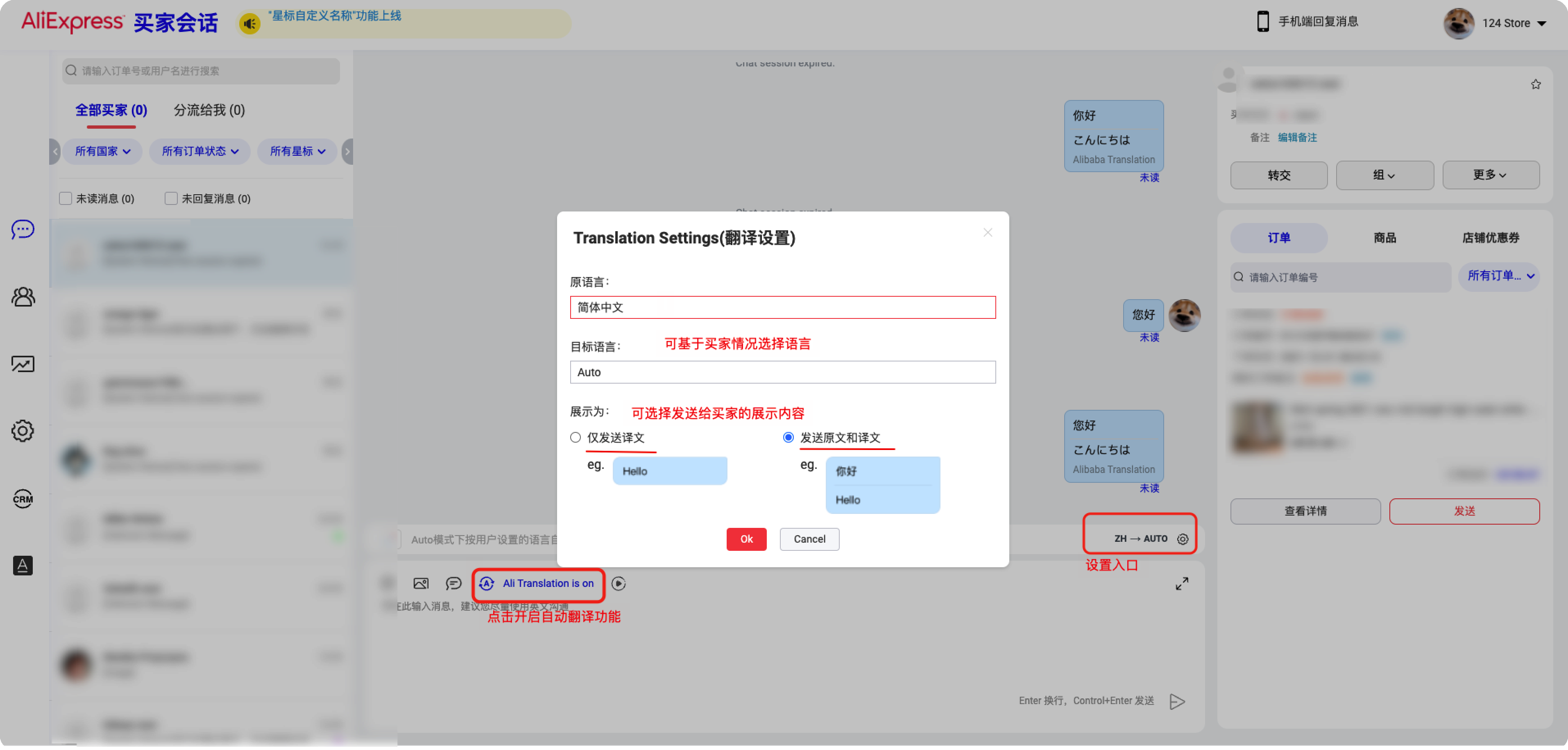The width and height of the screenshot is (1568, 750).
Task: Open the settings gear in sidebar
Action: click(23, 432)
